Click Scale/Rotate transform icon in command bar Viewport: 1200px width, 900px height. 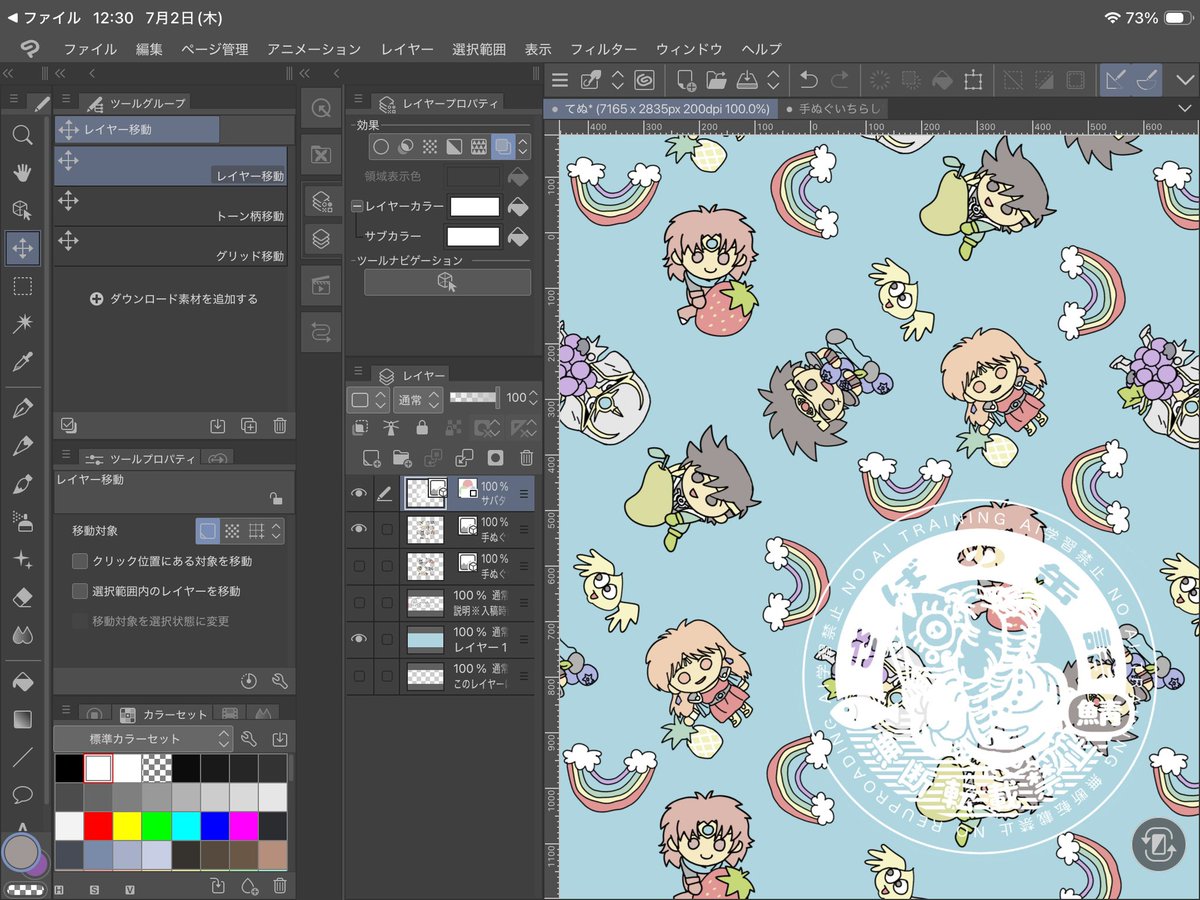pyautogui.click(x=972, y=81)
